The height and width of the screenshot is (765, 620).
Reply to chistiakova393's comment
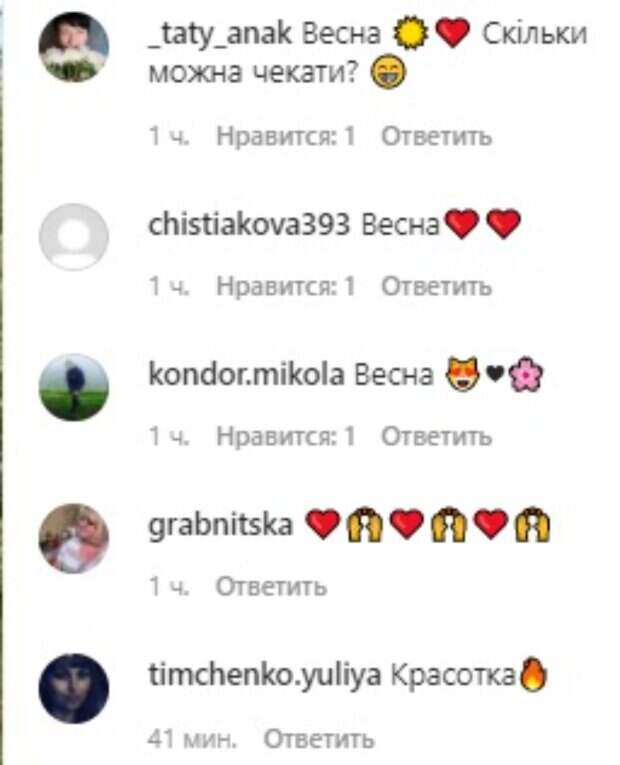(436, 286)
